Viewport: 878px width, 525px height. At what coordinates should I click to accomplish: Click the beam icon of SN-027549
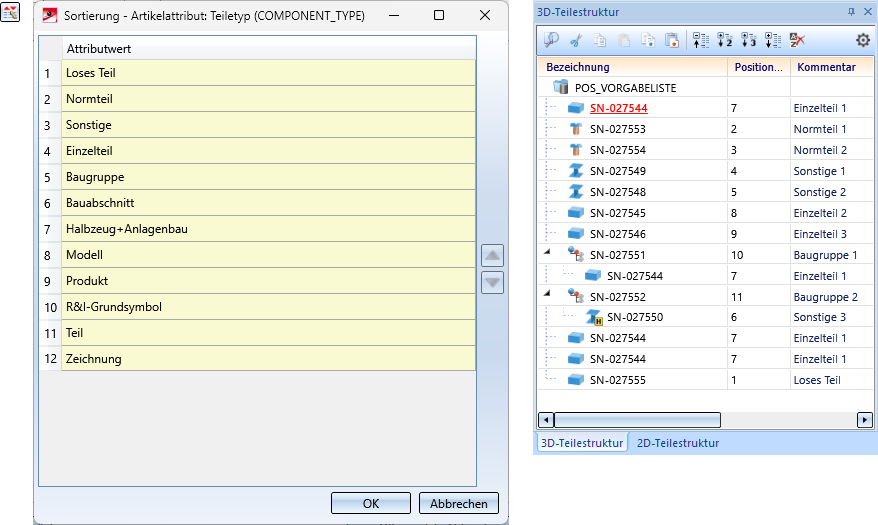(x=576, y=171)
